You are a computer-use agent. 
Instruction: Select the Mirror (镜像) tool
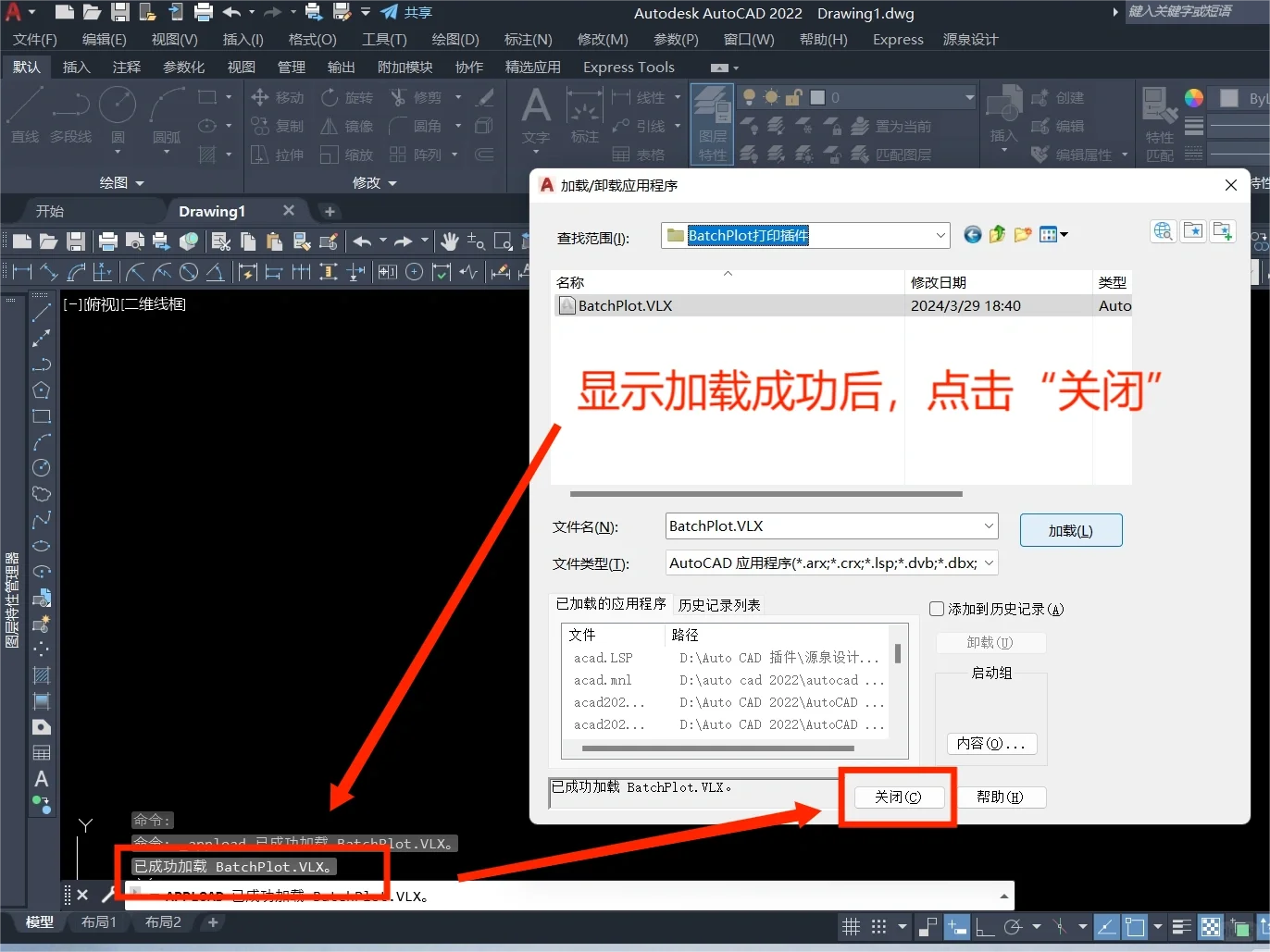[347, 126]
